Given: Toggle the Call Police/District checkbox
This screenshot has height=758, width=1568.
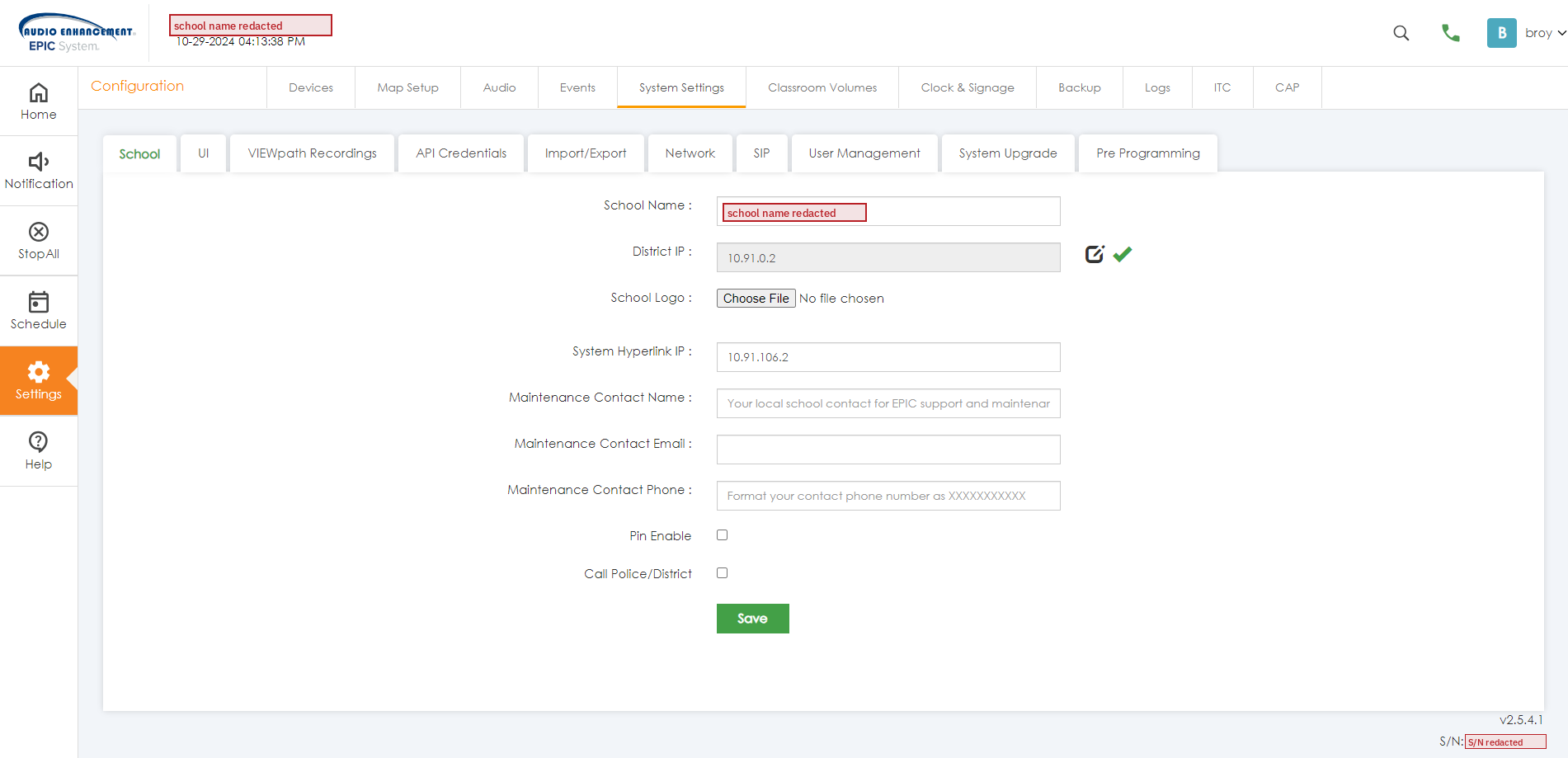Looking at the screenshot, I should point(723,573).
